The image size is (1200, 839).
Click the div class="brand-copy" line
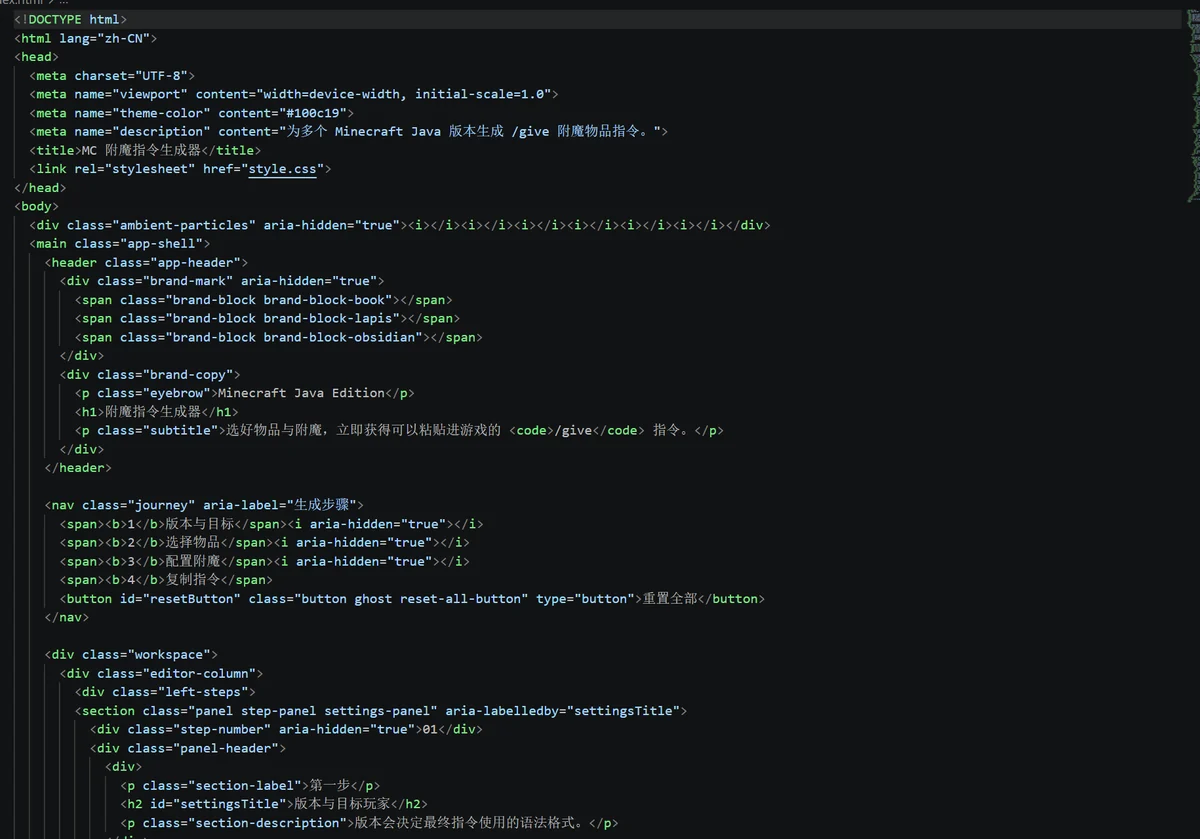pos(149,374)
